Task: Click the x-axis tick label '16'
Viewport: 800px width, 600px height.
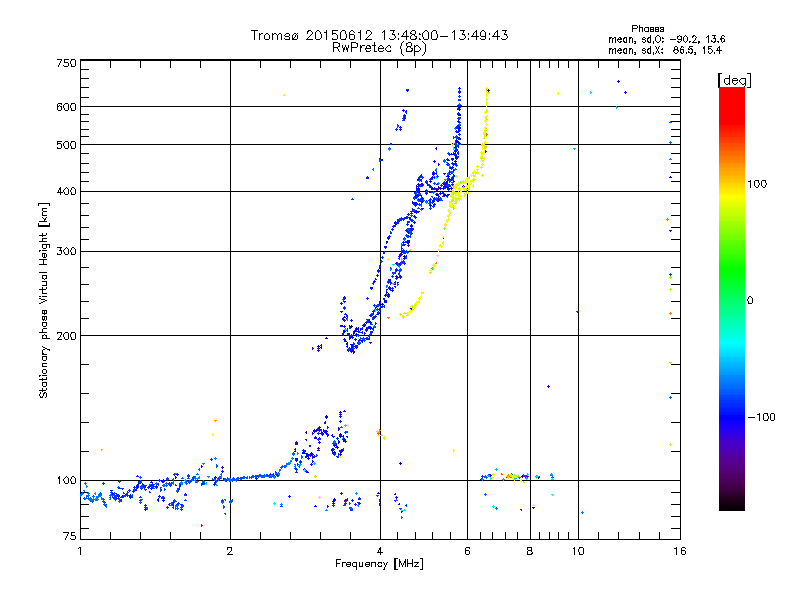Action: (x=680, y=551)
